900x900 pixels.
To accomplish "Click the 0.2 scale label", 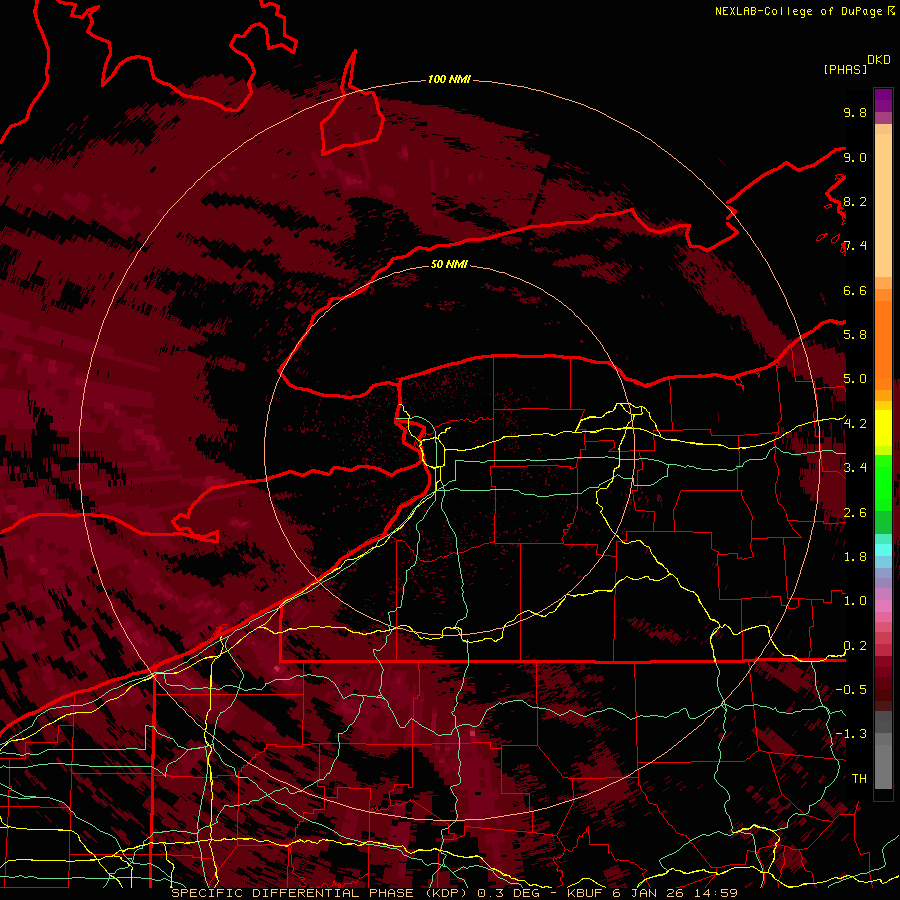I will [855, 646].
